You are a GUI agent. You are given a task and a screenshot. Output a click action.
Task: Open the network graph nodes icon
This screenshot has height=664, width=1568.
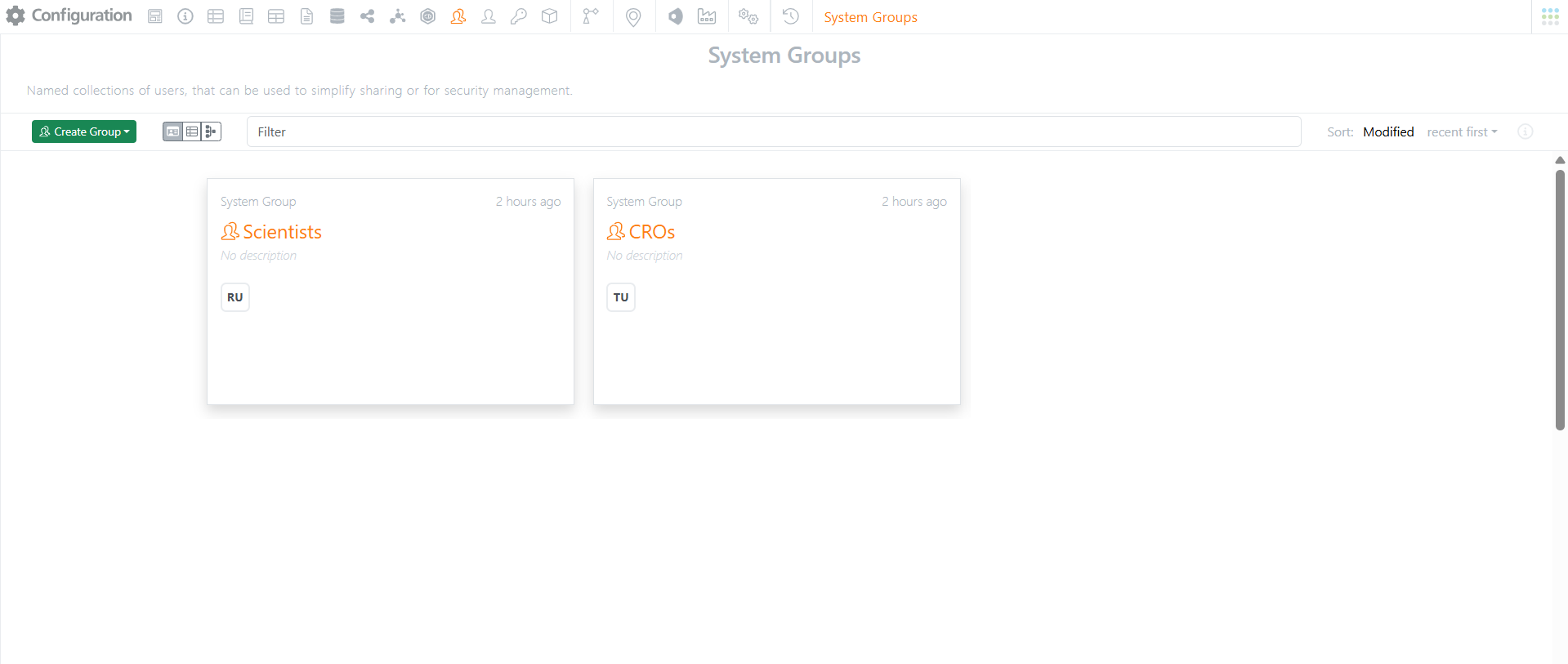tap(397, 16)
